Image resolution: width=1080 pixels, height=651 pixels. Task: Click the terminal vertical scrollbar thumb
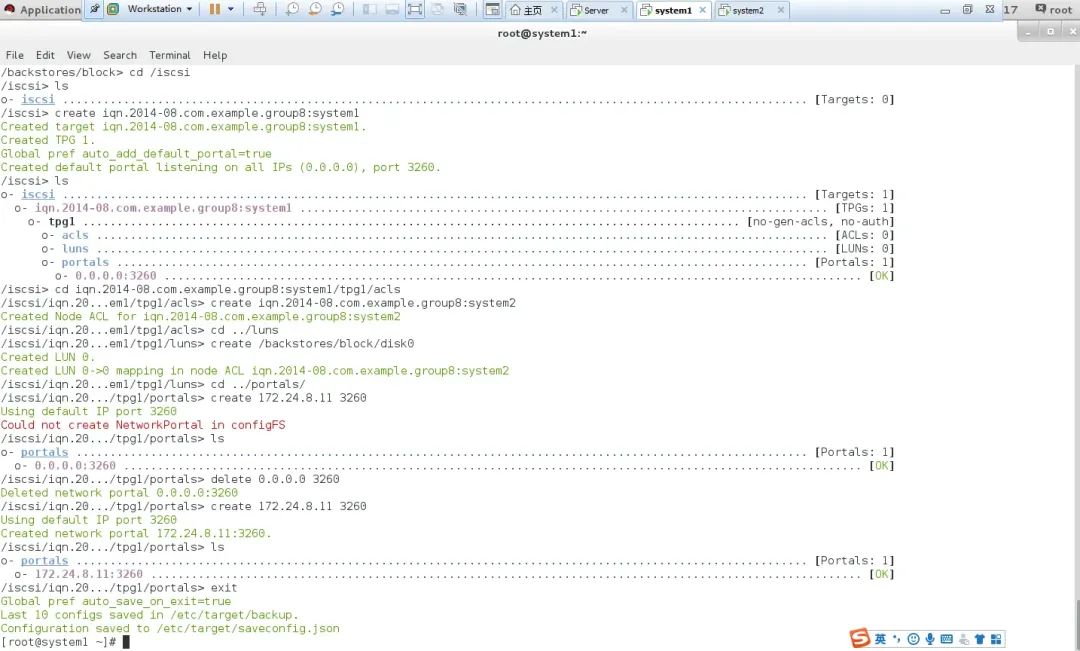(x=1076, y=625)
